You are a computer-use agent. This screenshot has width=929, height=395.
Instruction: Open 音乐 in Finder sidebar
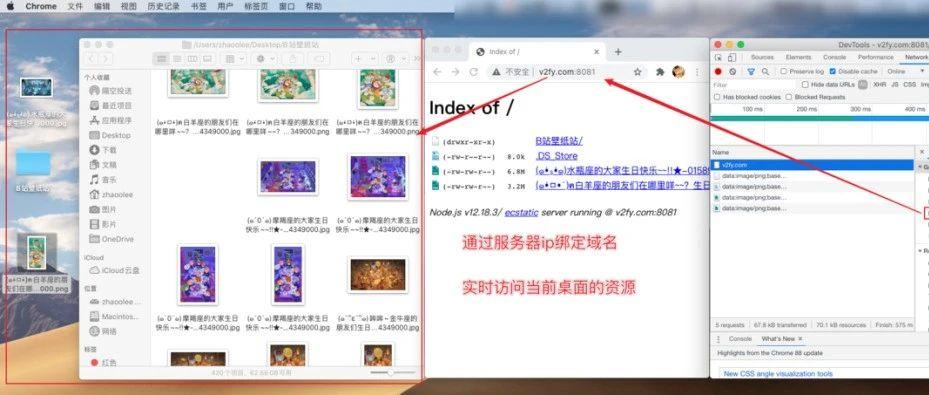[x=104, y=179]
